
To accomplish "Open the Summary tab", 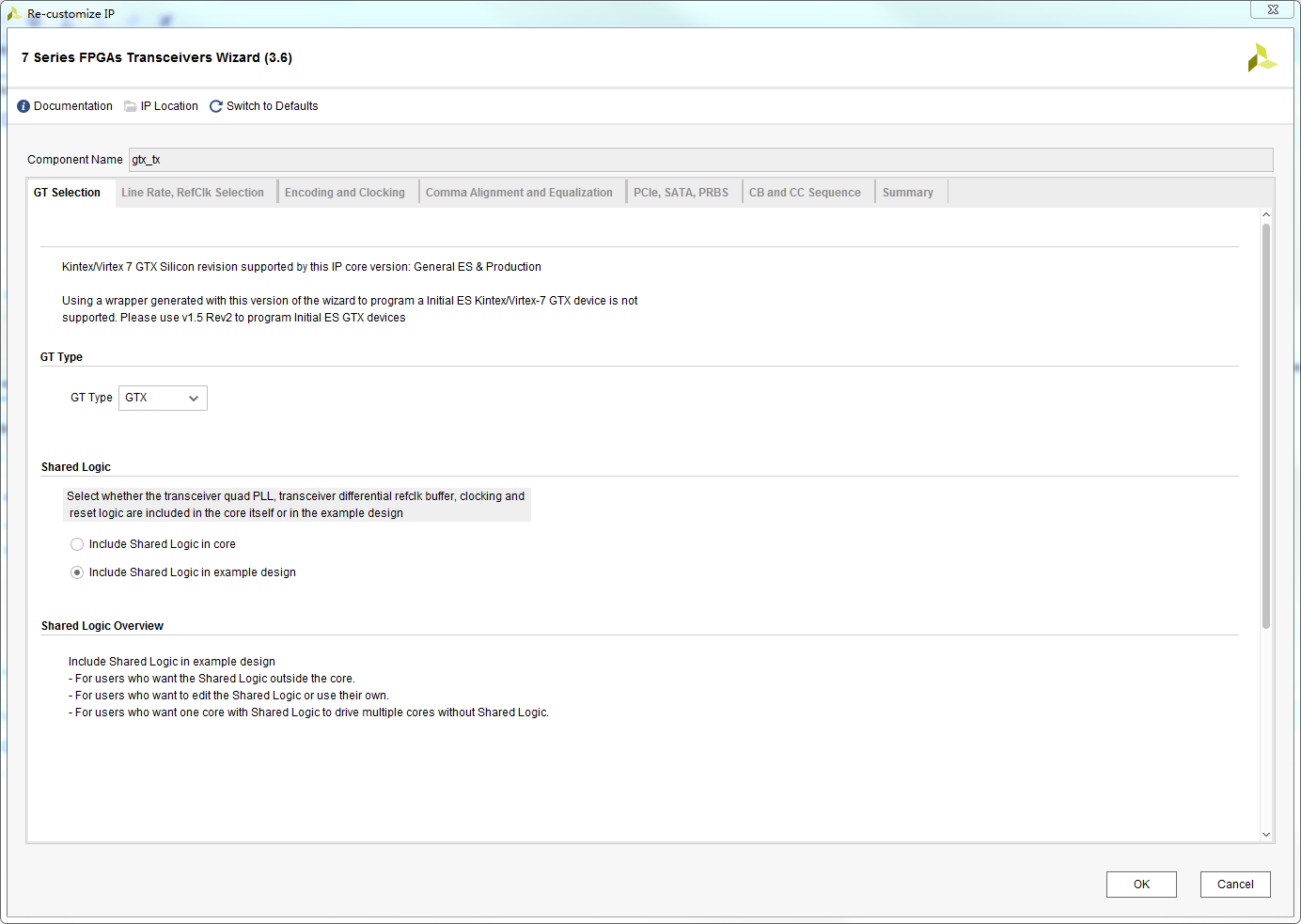I will [x=908, y=193].
